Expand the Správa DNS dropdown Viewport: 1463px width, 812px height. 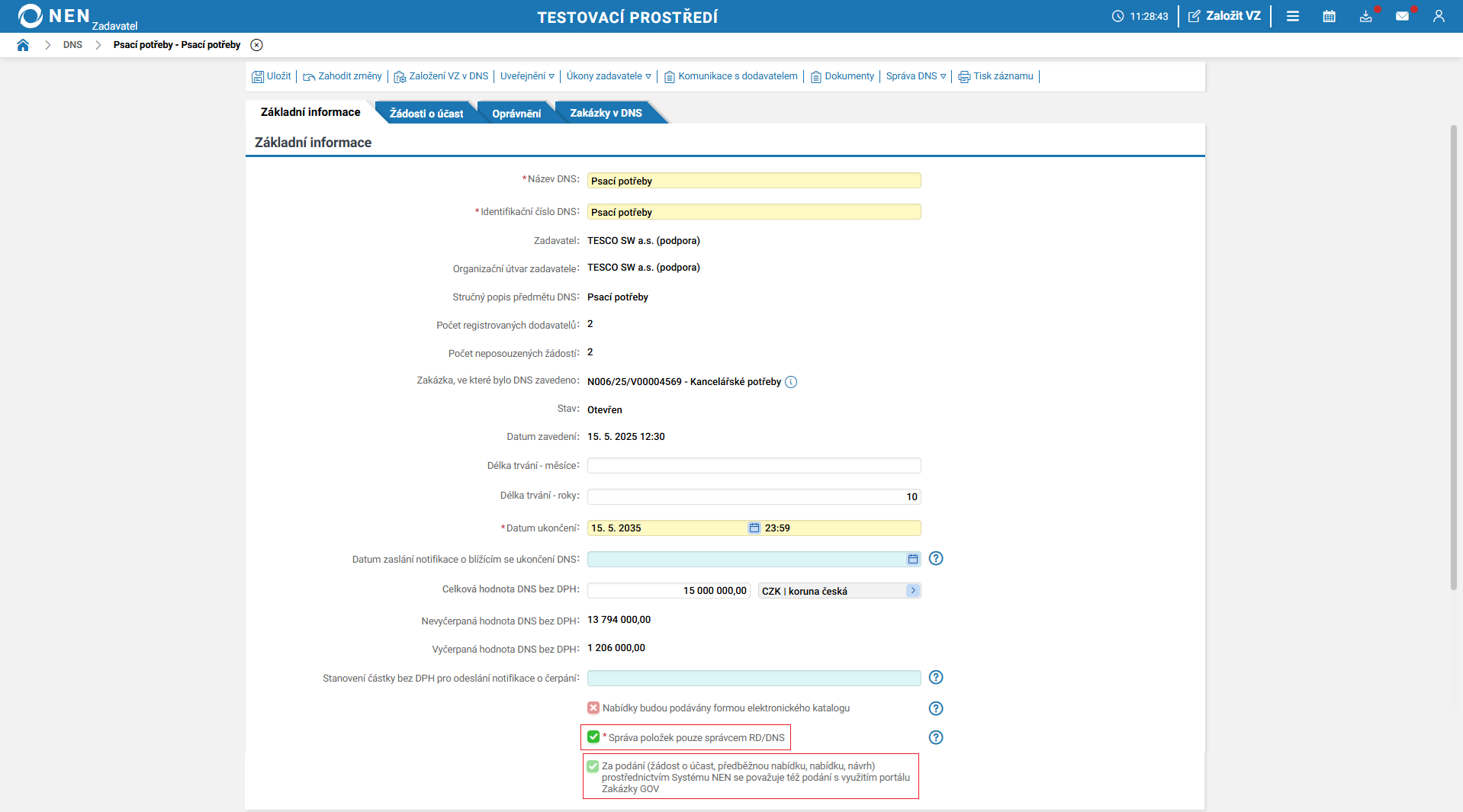pos(916,76)
